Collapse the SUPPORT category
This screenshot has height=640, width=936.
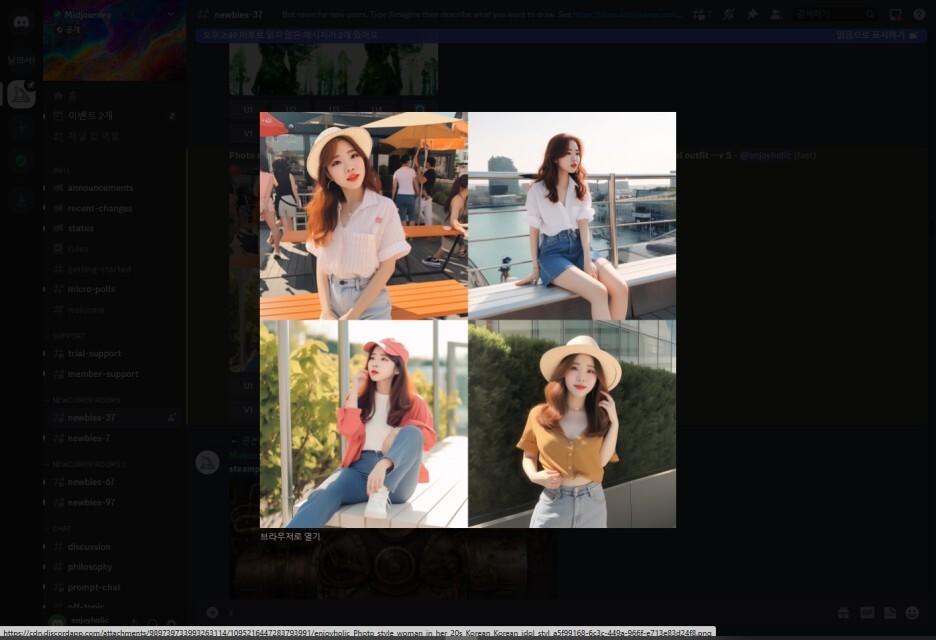pos(66,336)
